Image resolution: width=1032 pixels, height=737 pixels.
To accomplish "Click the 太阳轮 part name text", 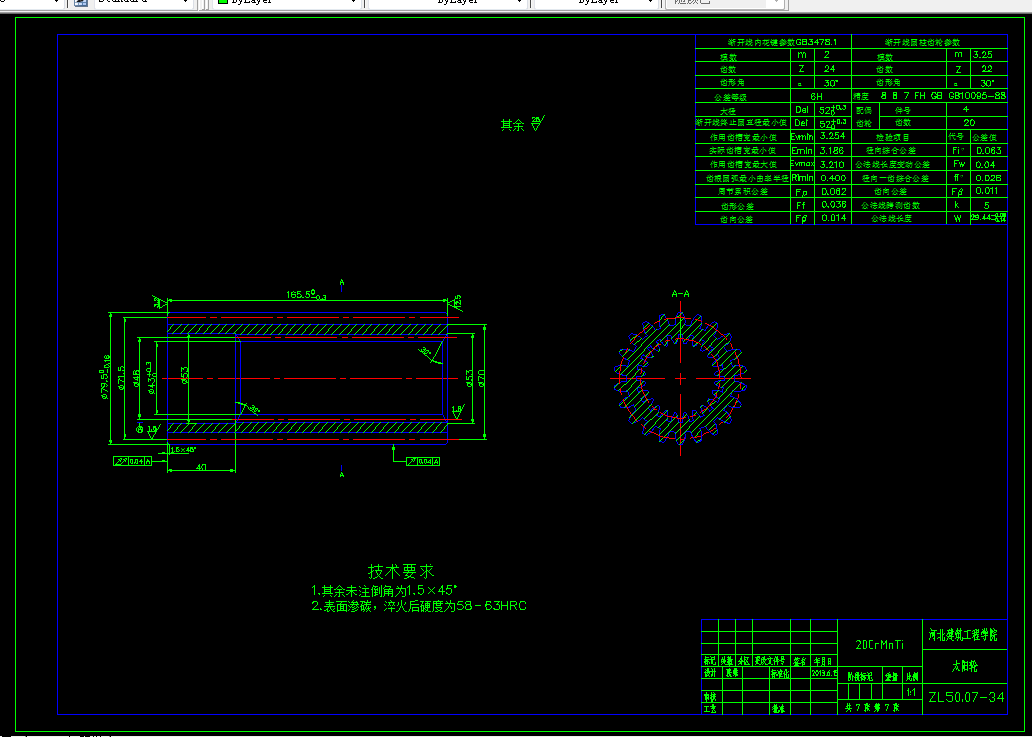I will [965, 666].
